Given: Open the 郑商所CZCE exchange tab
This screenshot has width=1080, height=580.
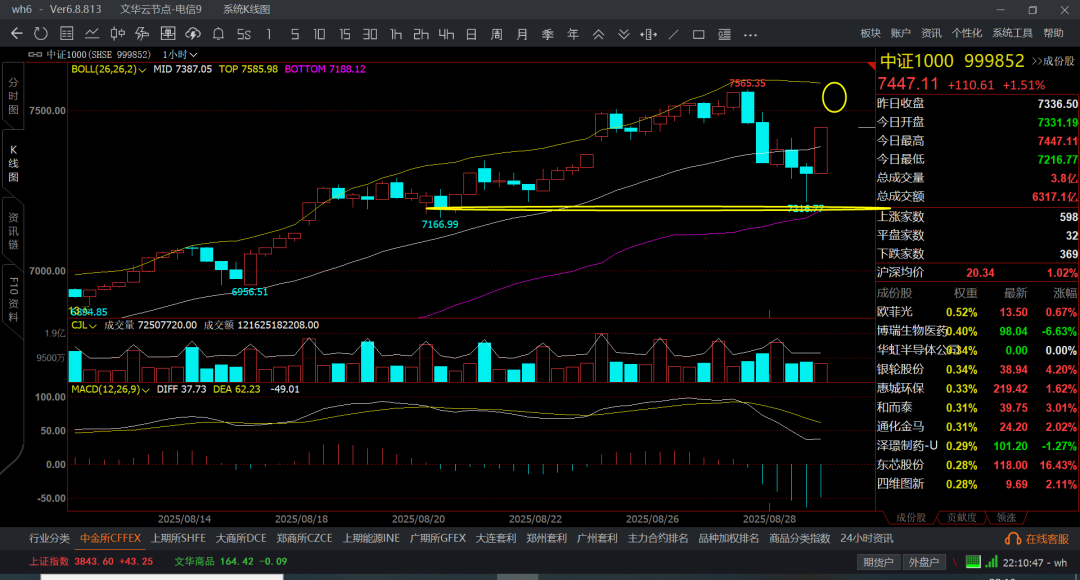Looking at the screenshot, I should pos(304,539).
